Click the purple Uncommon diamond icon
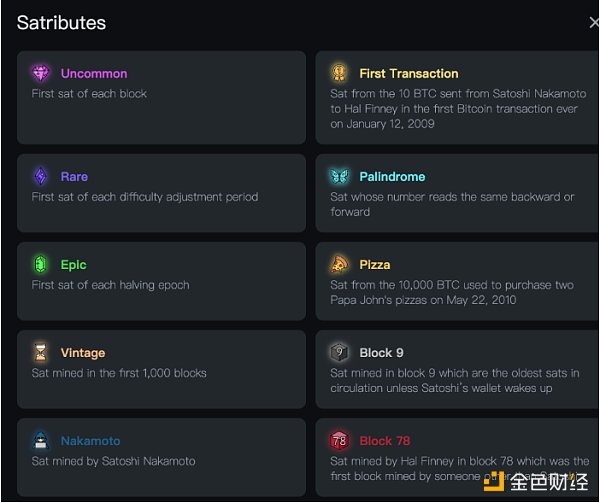The width and height of the screenshot is (600, 503). (40, 73)
